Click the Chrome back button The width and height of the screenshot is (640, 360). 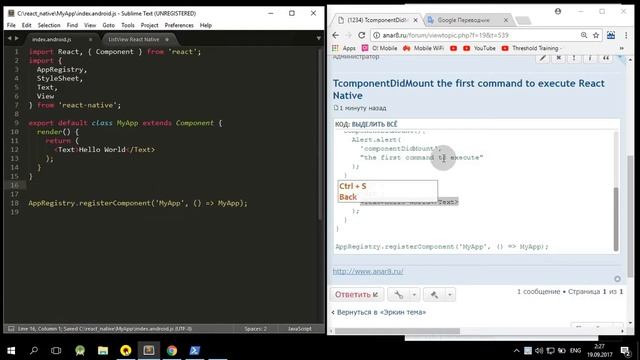[336, 36]
